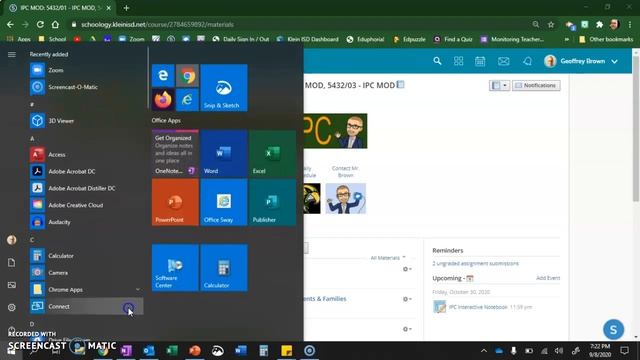This screenshot has height=360, width=640.
Task: Launch the Word tile
Action: pos(224,153)
